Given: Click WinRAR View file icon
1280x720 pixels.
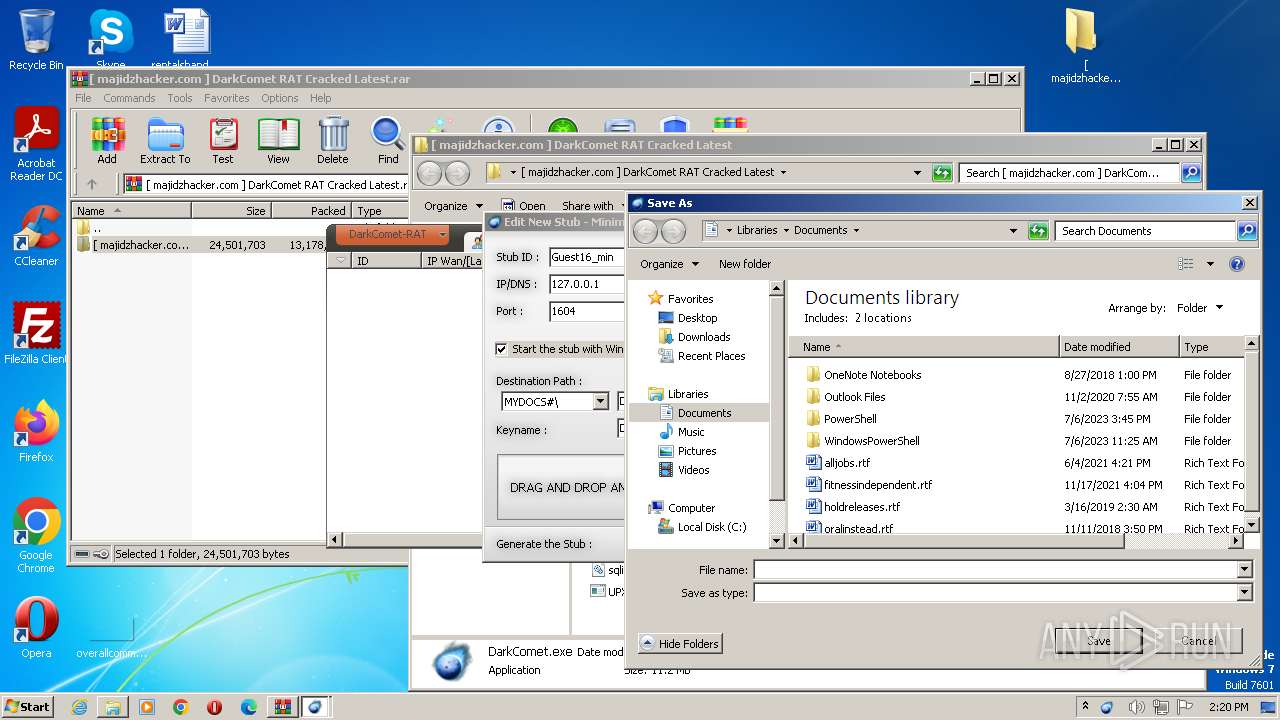Looking at the screenshot, I should (278, 140).
